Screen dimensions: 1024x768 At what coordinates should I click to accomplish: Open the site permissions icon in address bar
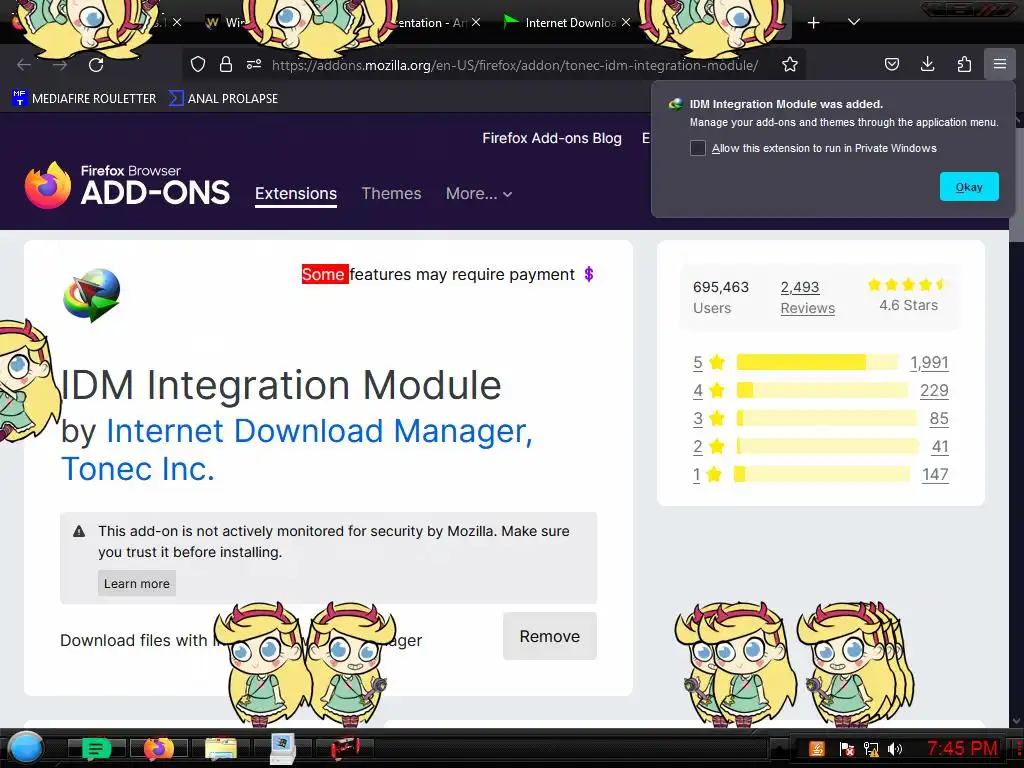pyautogui.click(x=254, y=64)
